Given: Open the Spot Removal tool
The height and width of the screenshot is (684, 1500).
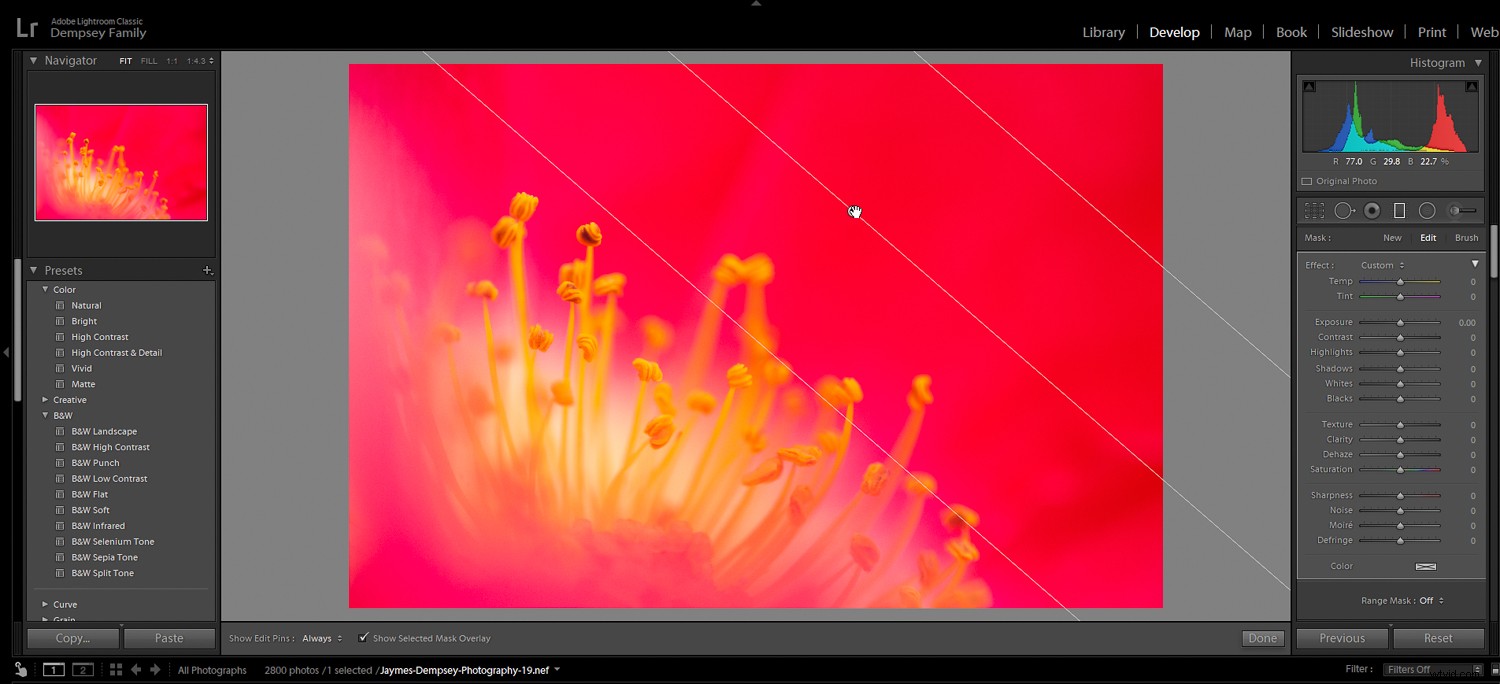Looking at the screenshot, I should point(1345,210).
